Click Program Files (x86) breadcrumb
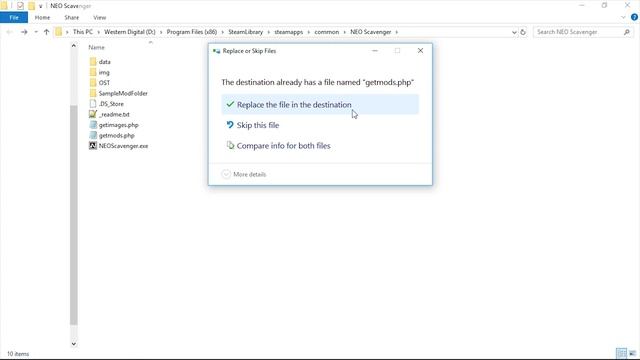The height and width of the screenshot is (360, 640). 192,32
